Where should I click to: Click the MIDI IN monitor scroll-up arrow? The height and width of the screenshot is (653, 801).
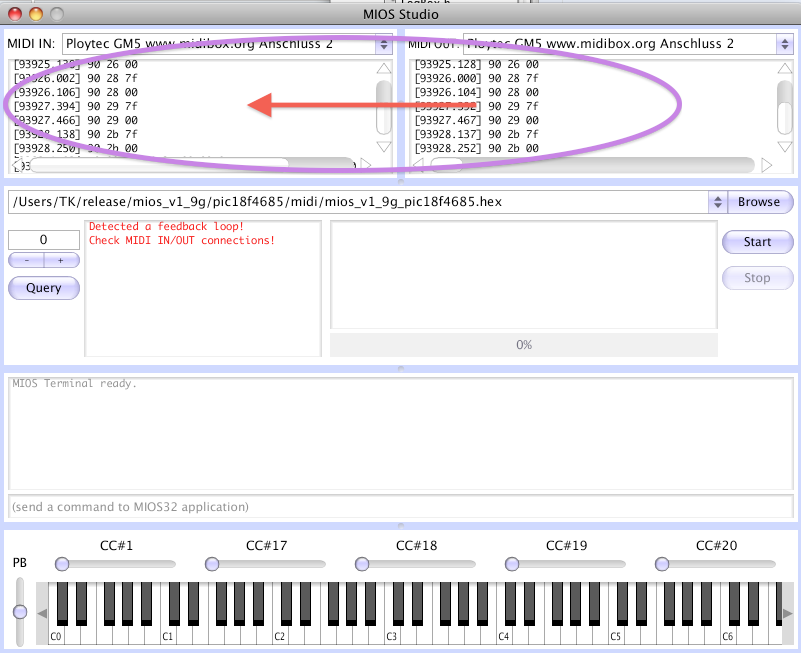coord(384,68)
